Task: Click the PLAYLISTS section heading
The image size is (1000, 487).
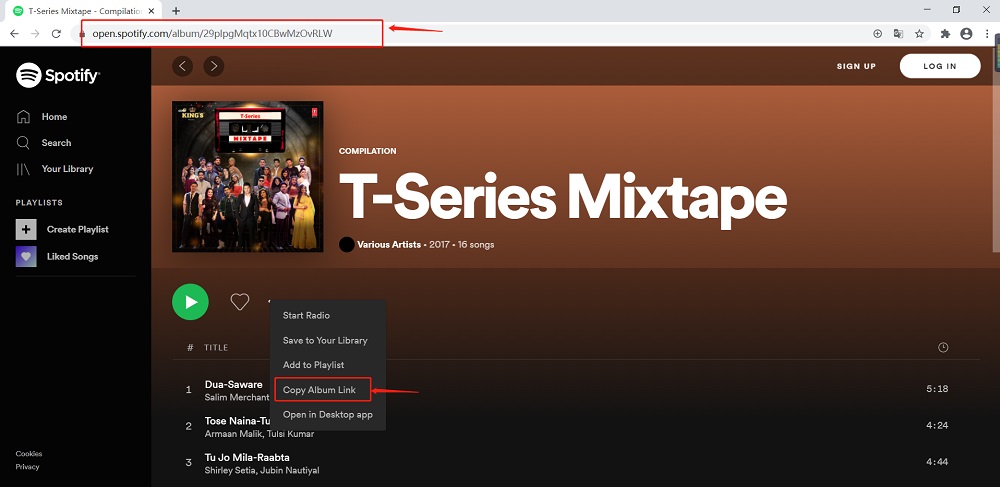Action: click(39, 203)
